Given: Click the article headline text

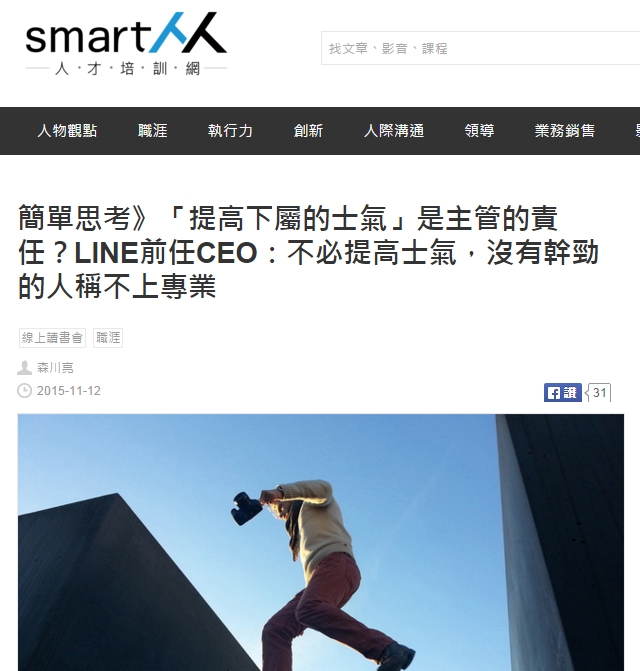Looking at the screenshot, I should [x=308, y=252].
